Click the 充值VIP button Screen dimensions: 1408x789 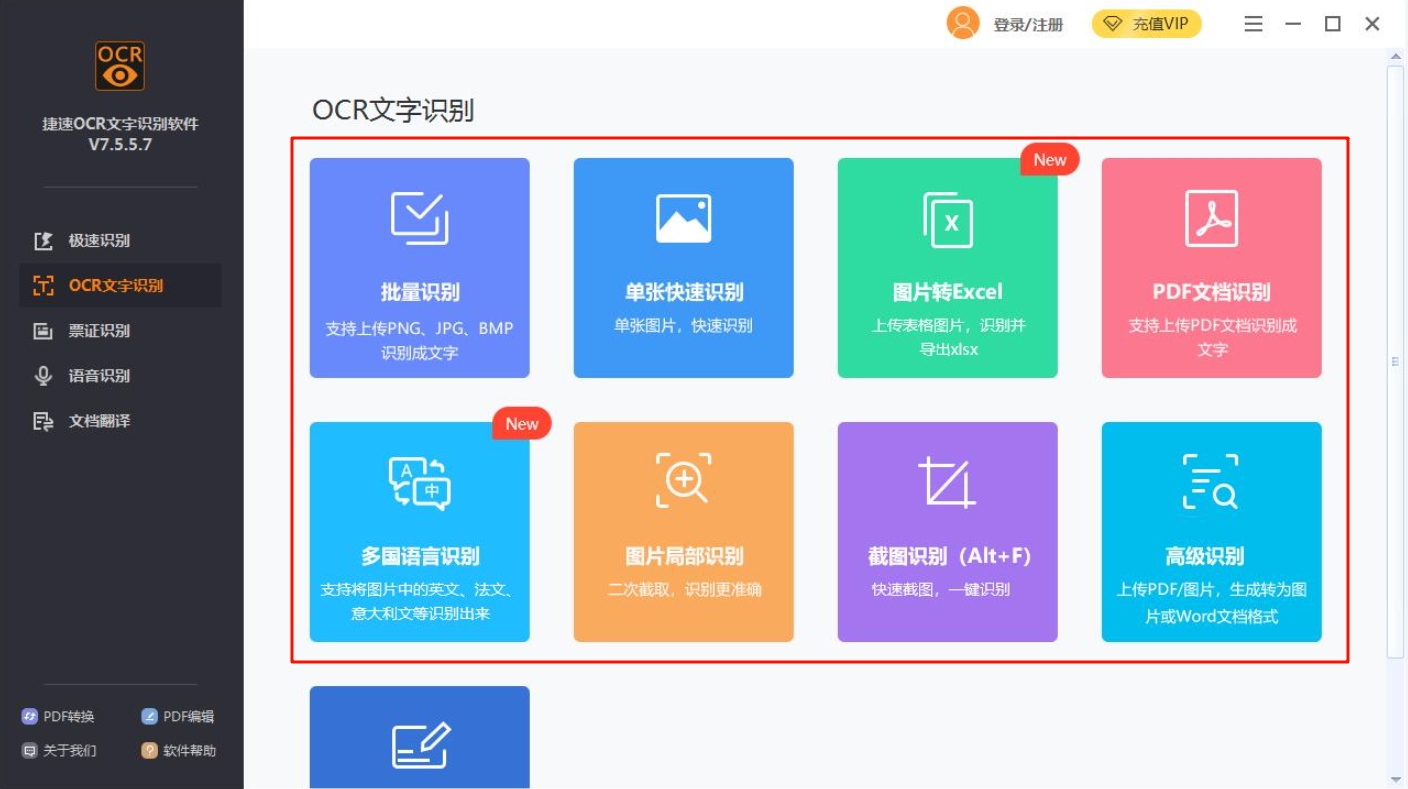tap(1146, 24)
